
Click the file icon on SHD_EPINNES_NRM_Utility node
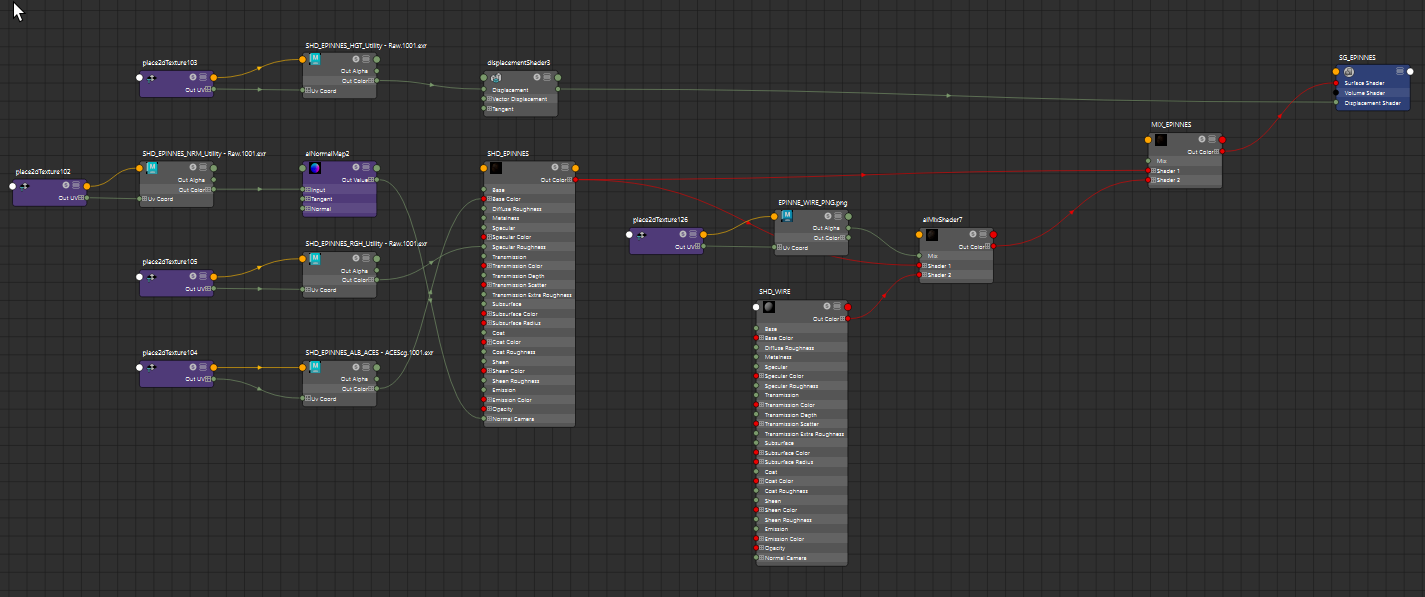pos(152,167)
